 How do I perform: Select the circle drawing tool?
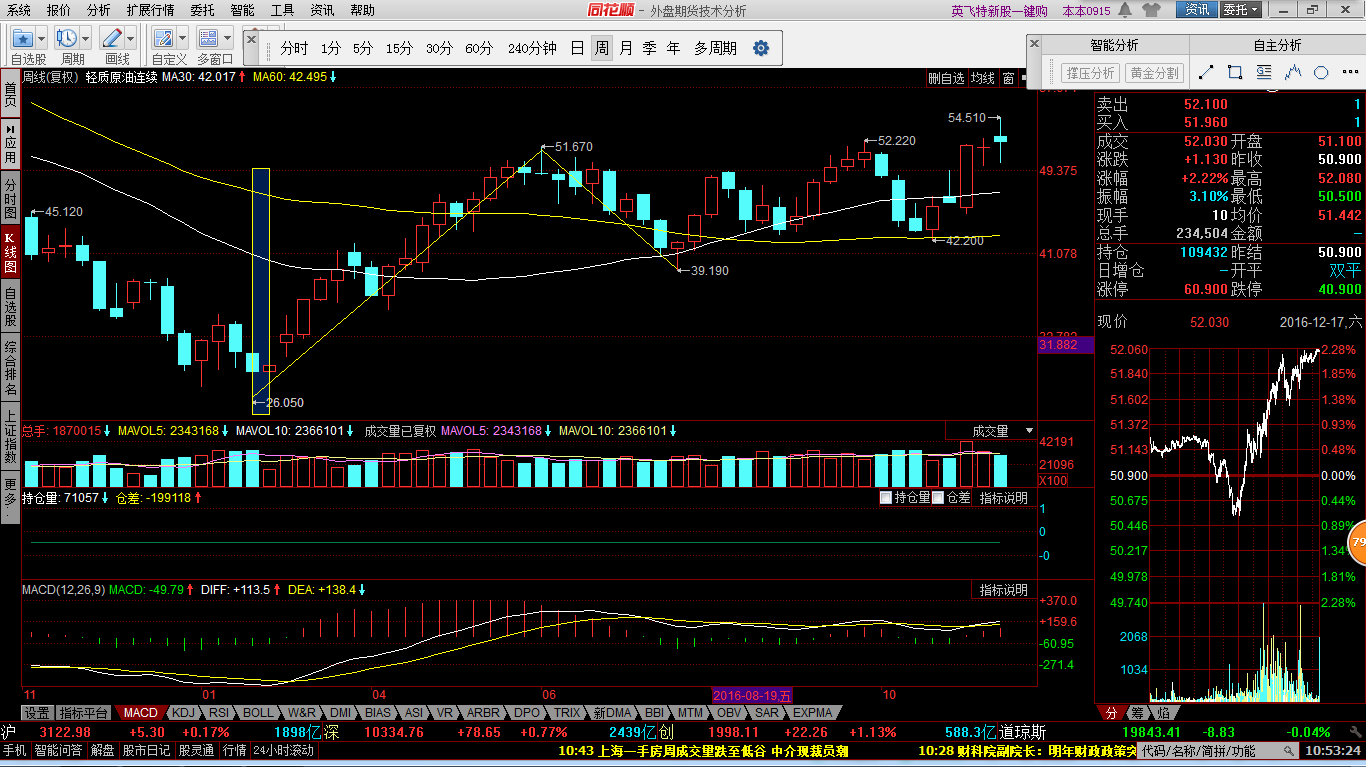point(1321,72)
